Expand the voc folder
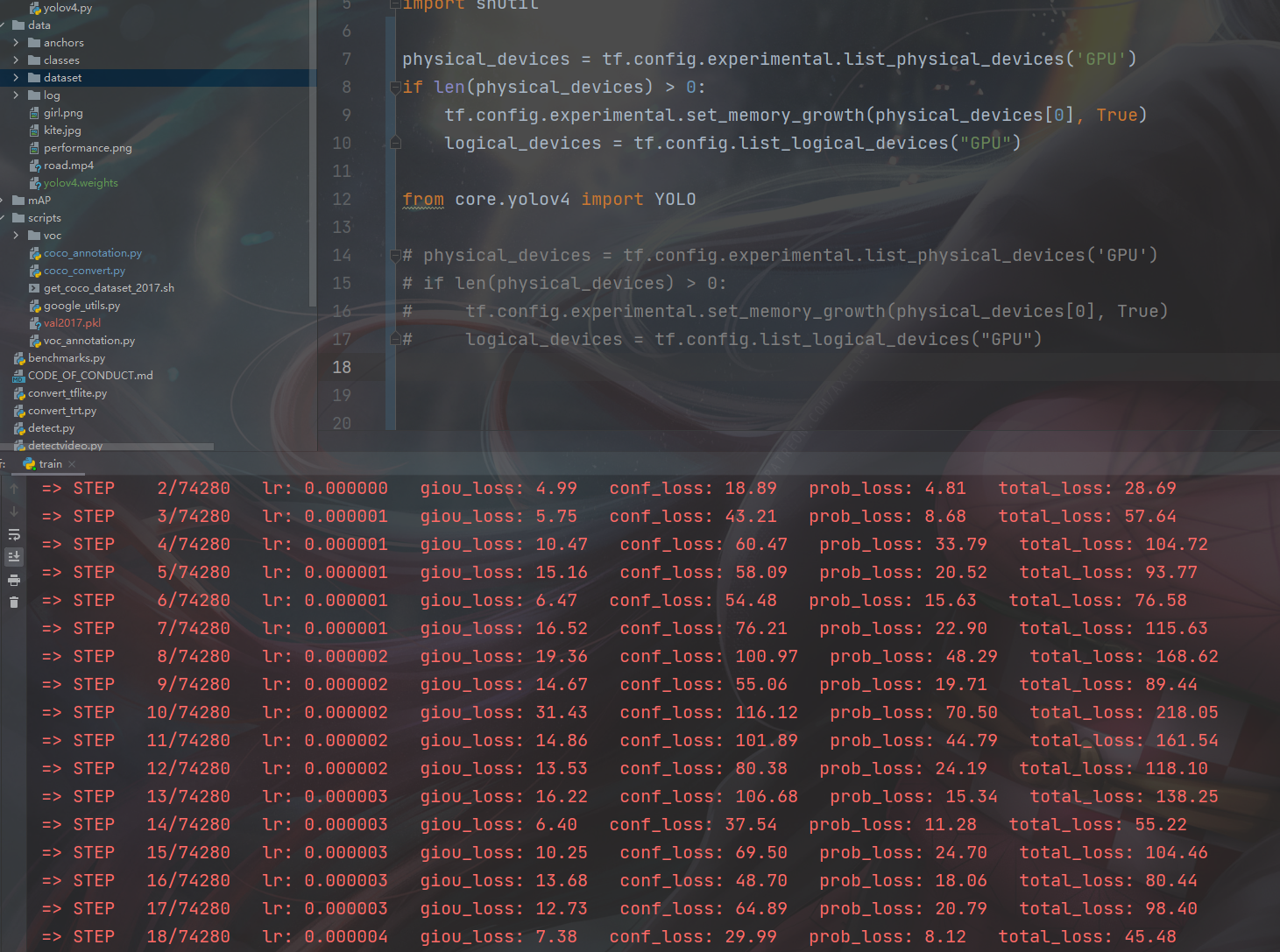Screen dimensions: 1280x952 (15, 235)
